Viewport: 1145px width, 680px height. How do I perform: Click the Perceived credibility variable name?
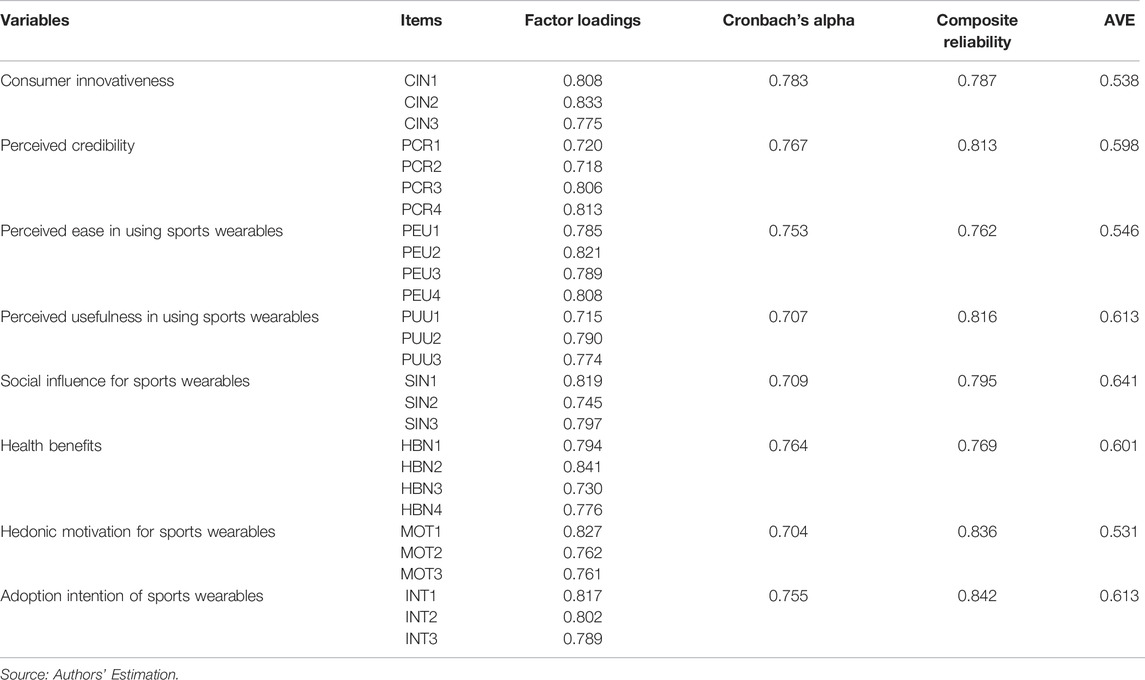pyautogui.click(x=67, y=145)
